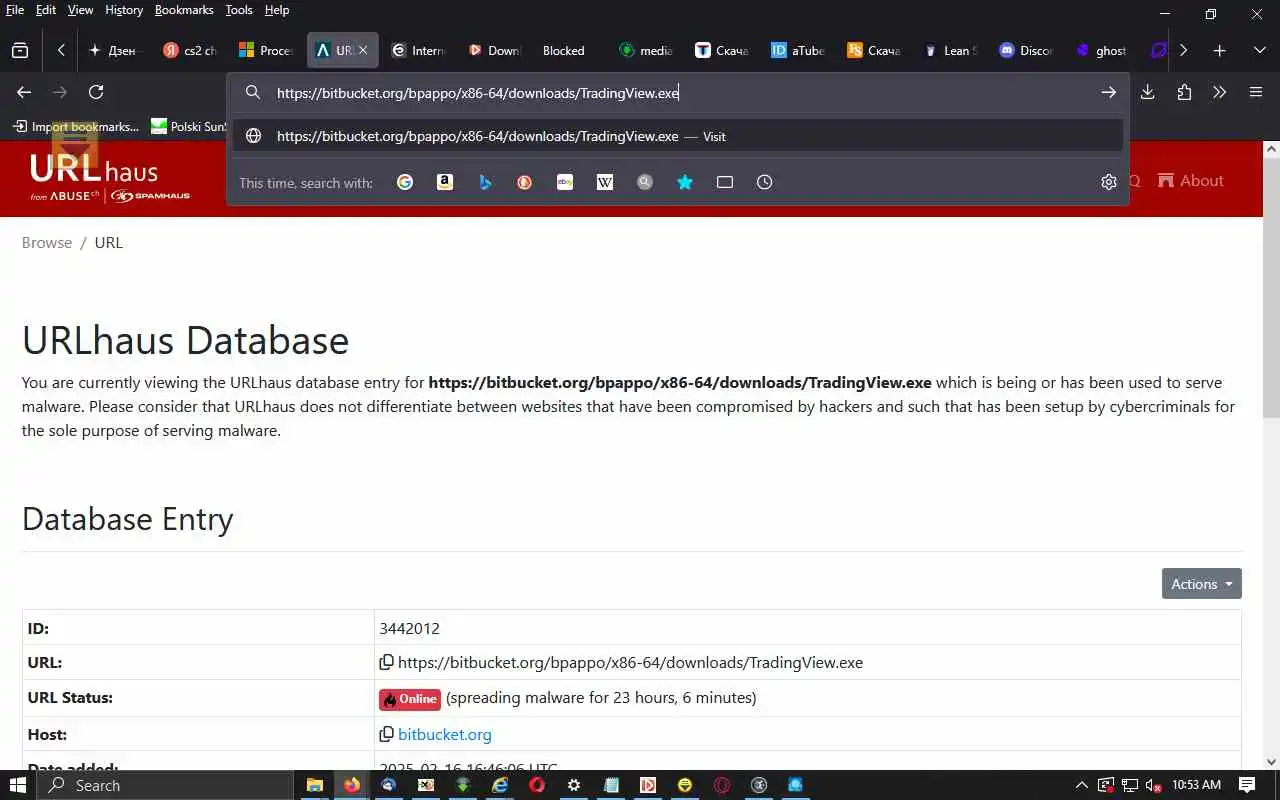Search open tabs using the tab icon
The height and width of the screenshot is (800, 1280).
point(725,182)
